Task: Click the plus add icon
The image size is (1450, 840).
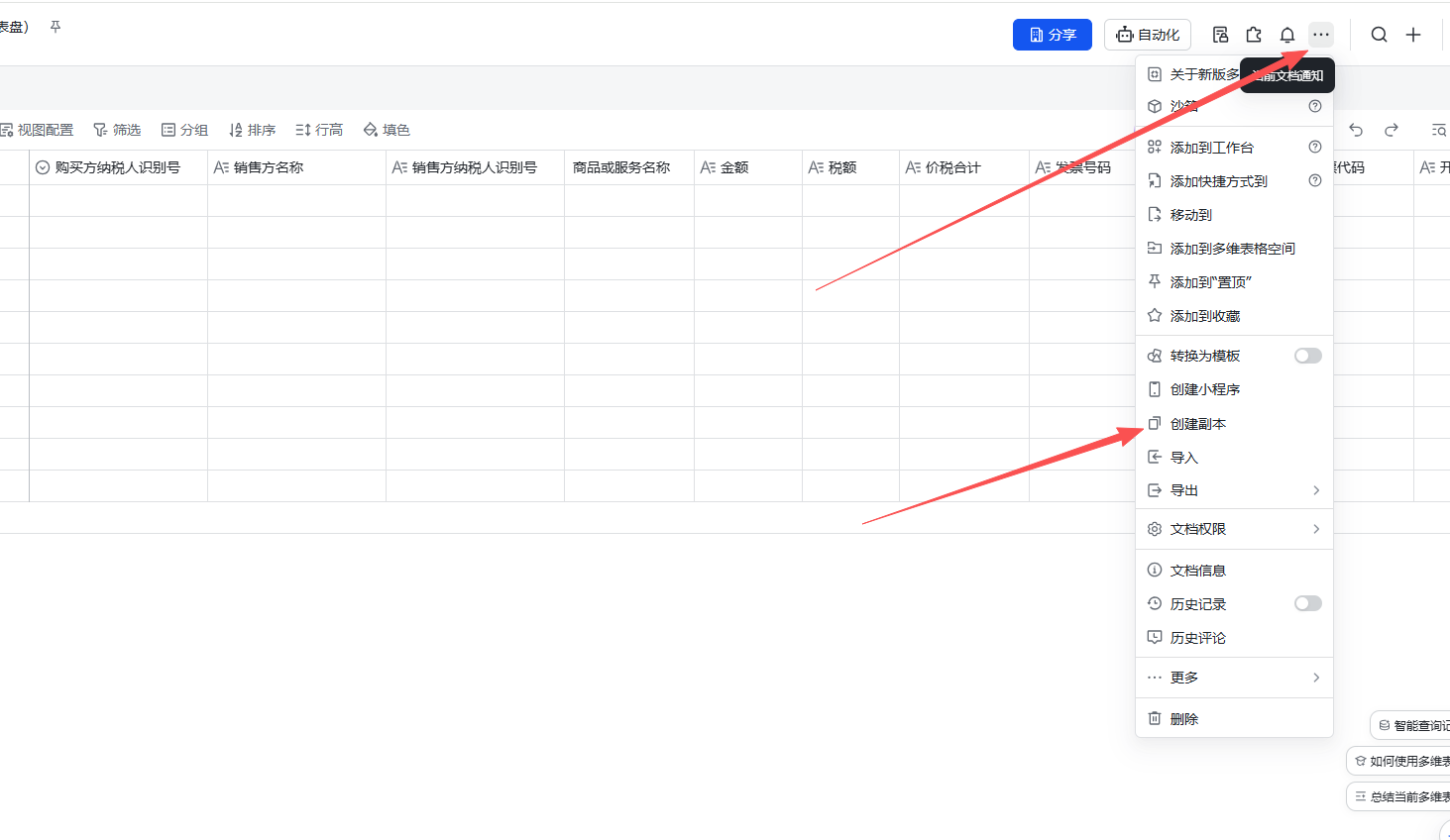Action: tap(1413, 35)
